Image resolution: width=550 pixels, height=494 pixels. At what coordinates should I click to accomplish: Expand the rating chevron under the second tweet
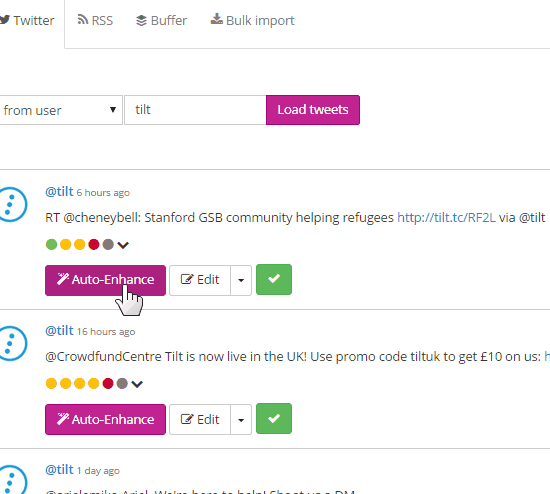pos(137,384)
